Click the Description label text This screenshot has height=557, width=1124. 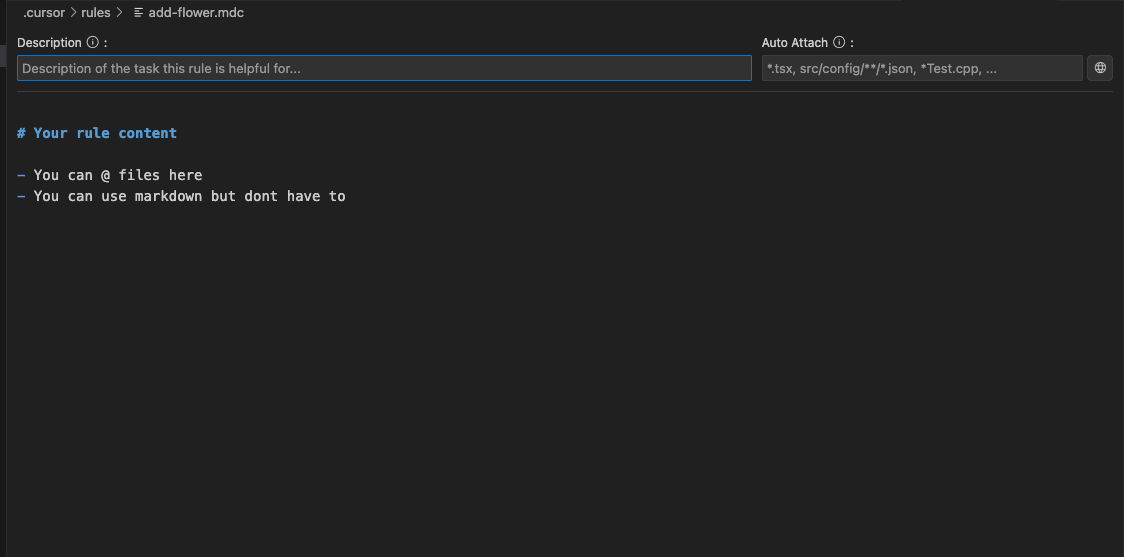click(x=49, y=42)
